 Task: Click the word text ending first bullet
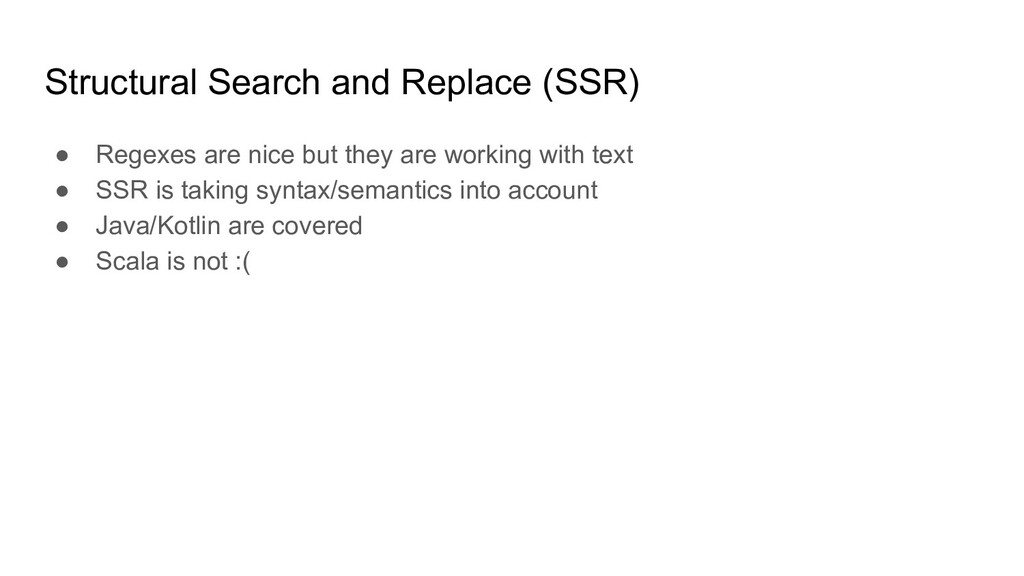coord(612,155)
